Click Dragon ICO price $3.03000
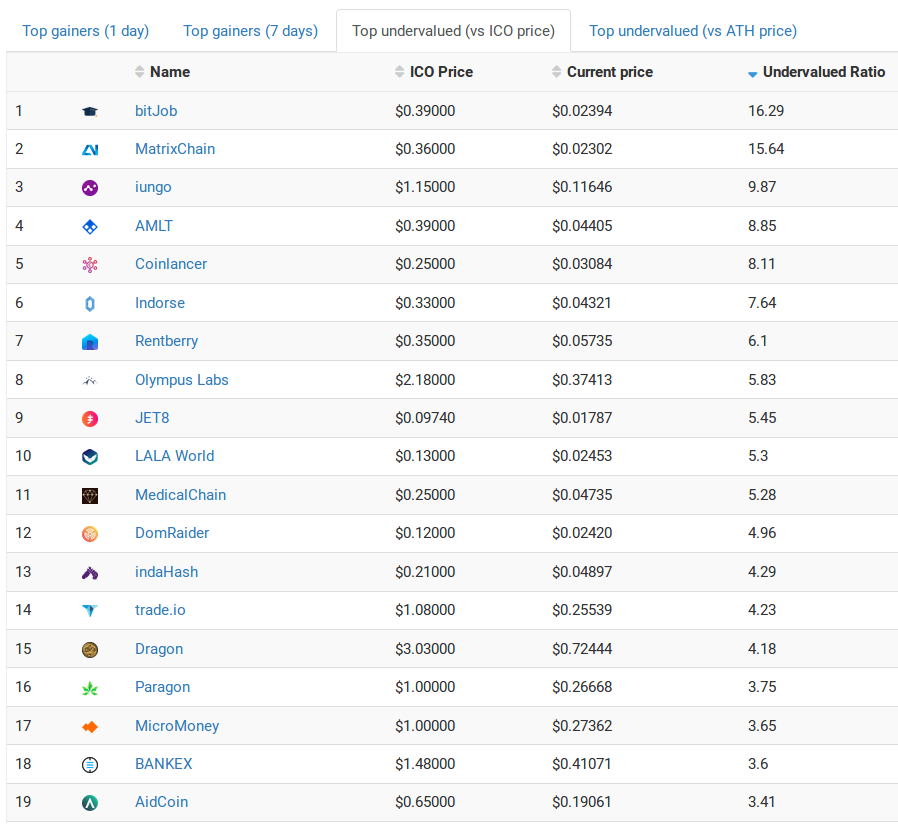898x824 pixels. point(425,649)
